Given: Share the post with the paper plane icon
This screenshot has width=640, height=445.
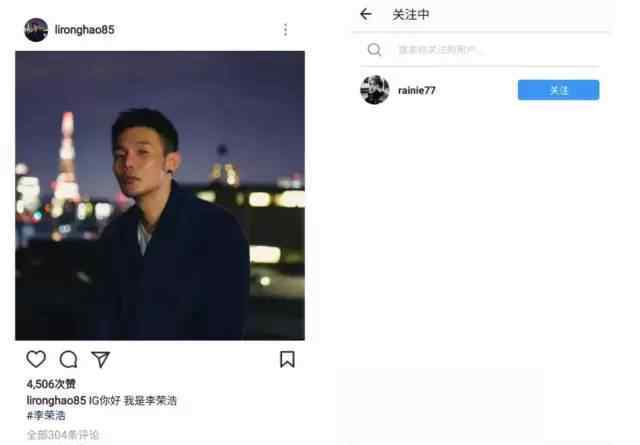Looking at the screenshot, I should click(x=100, y=359).
